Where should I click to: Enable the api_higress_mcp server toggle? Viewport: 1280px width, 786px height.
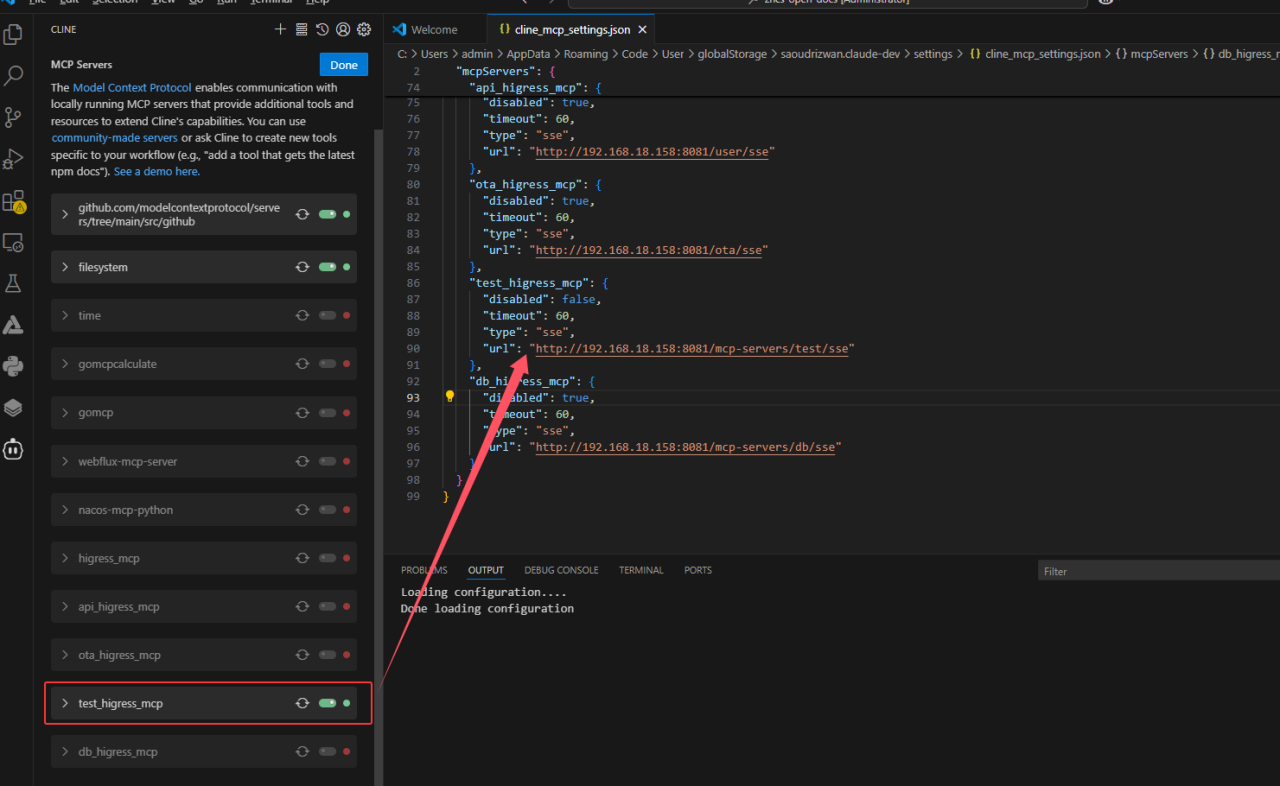point(327,606)
